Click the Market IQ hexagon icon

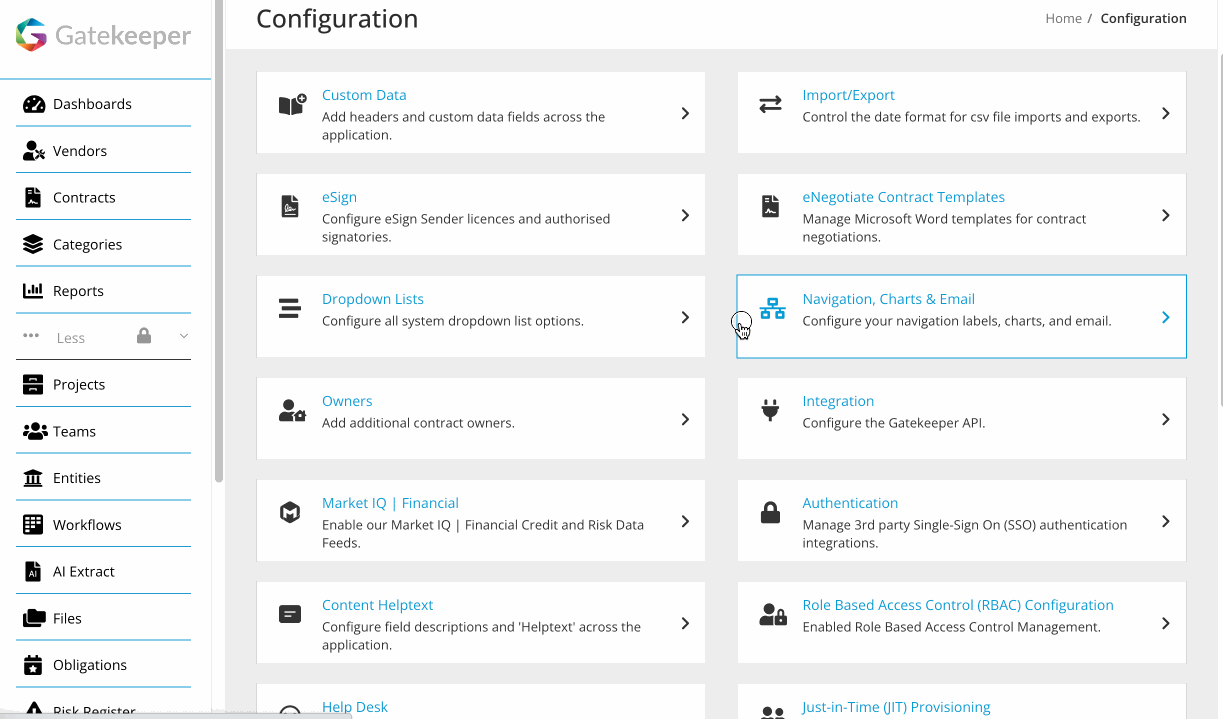click(290, 513)
